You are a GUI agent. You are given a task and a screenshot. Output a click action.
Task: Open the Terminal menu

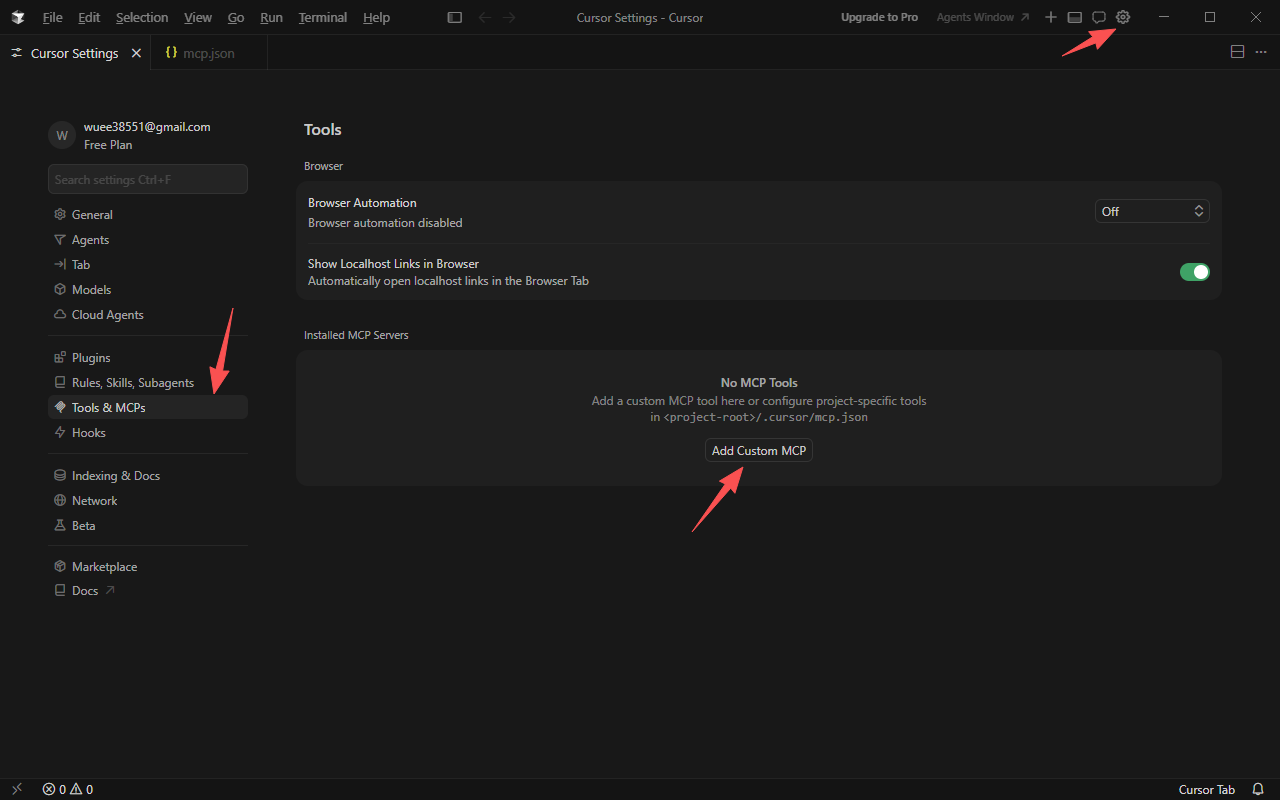(x=323, y=17)
